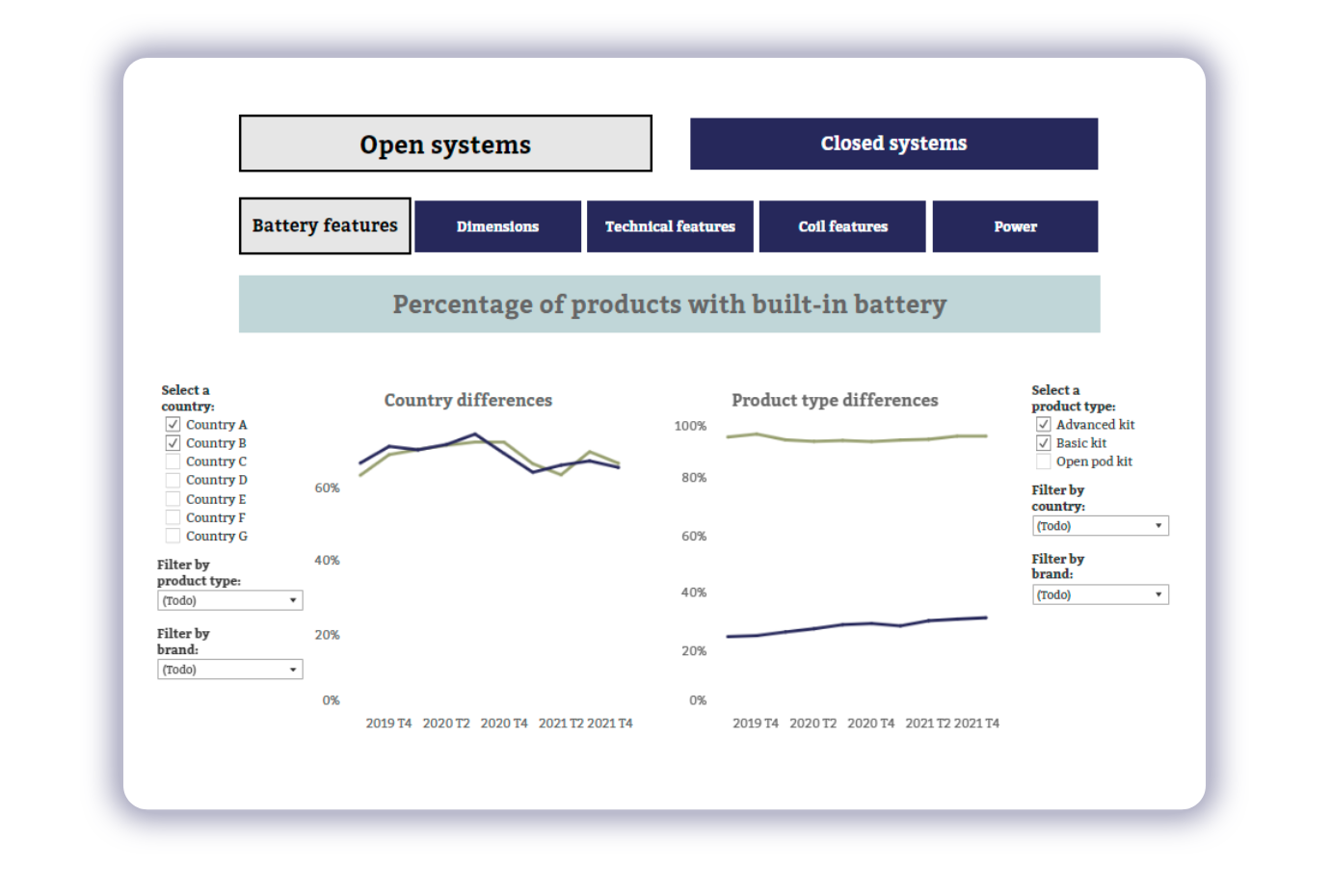
Task: Open the Coil features section
Action: pyautogui.click(x=842, y=226)
